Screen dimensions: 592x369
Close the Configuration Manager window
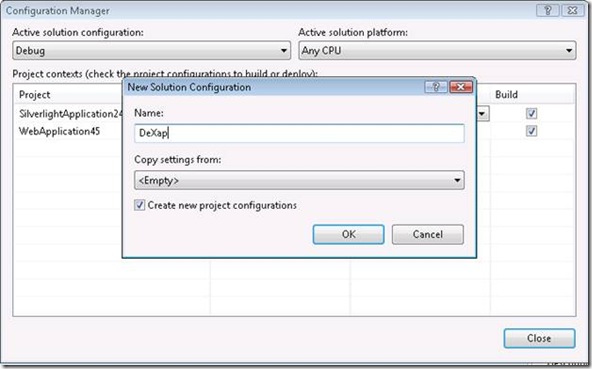point(573,11)
